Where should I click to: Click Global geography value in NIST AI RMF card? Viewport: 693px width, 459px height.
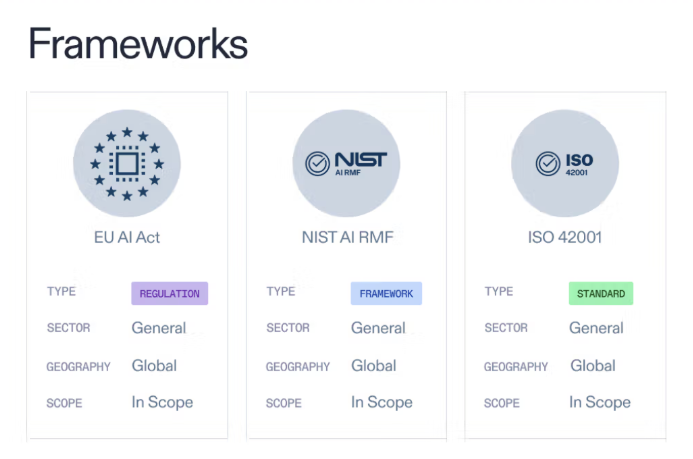(x=374, y=366)
